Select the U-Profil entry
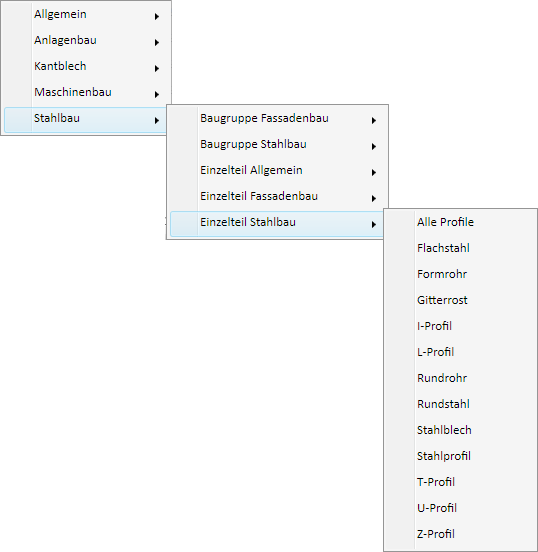The height and width of the screenshot is (552, 538). 460,508
